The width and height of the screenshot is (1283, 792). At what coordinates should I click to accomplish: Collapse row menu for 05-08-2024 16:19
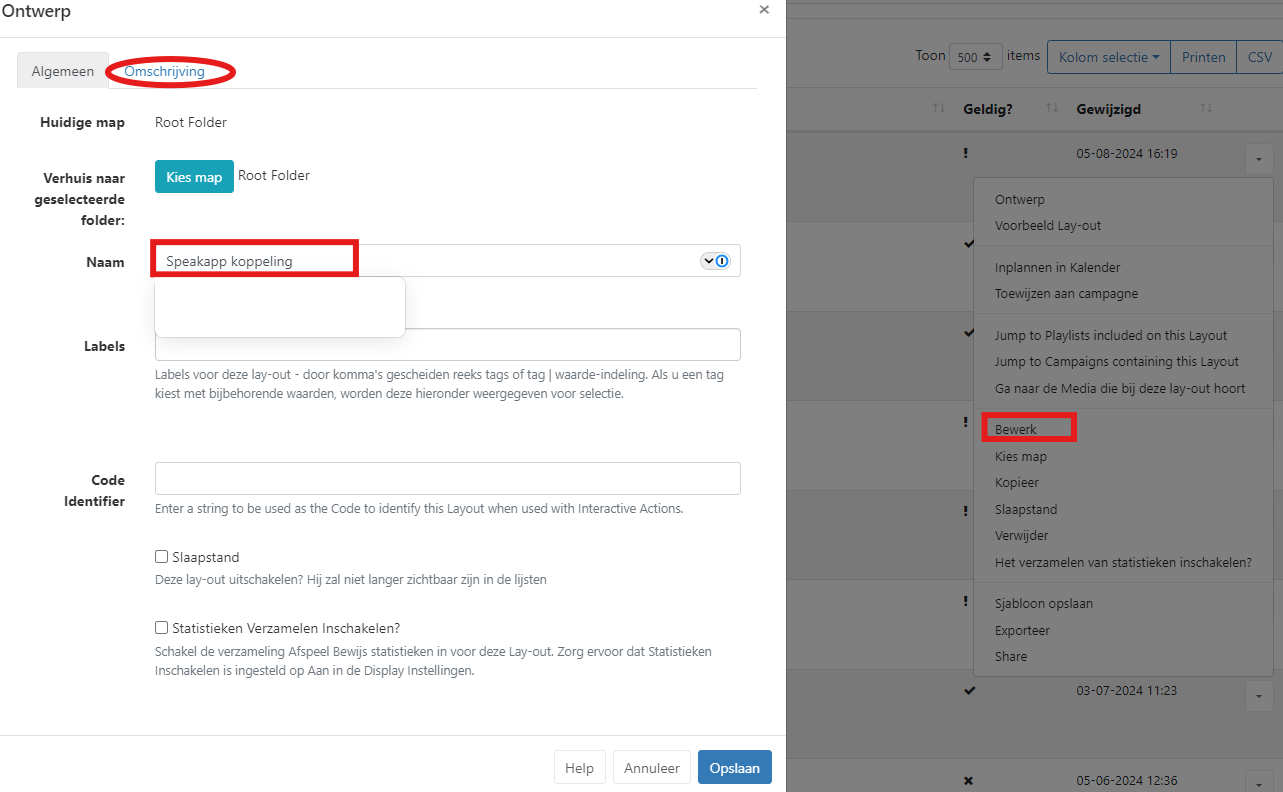[1258, 158]
